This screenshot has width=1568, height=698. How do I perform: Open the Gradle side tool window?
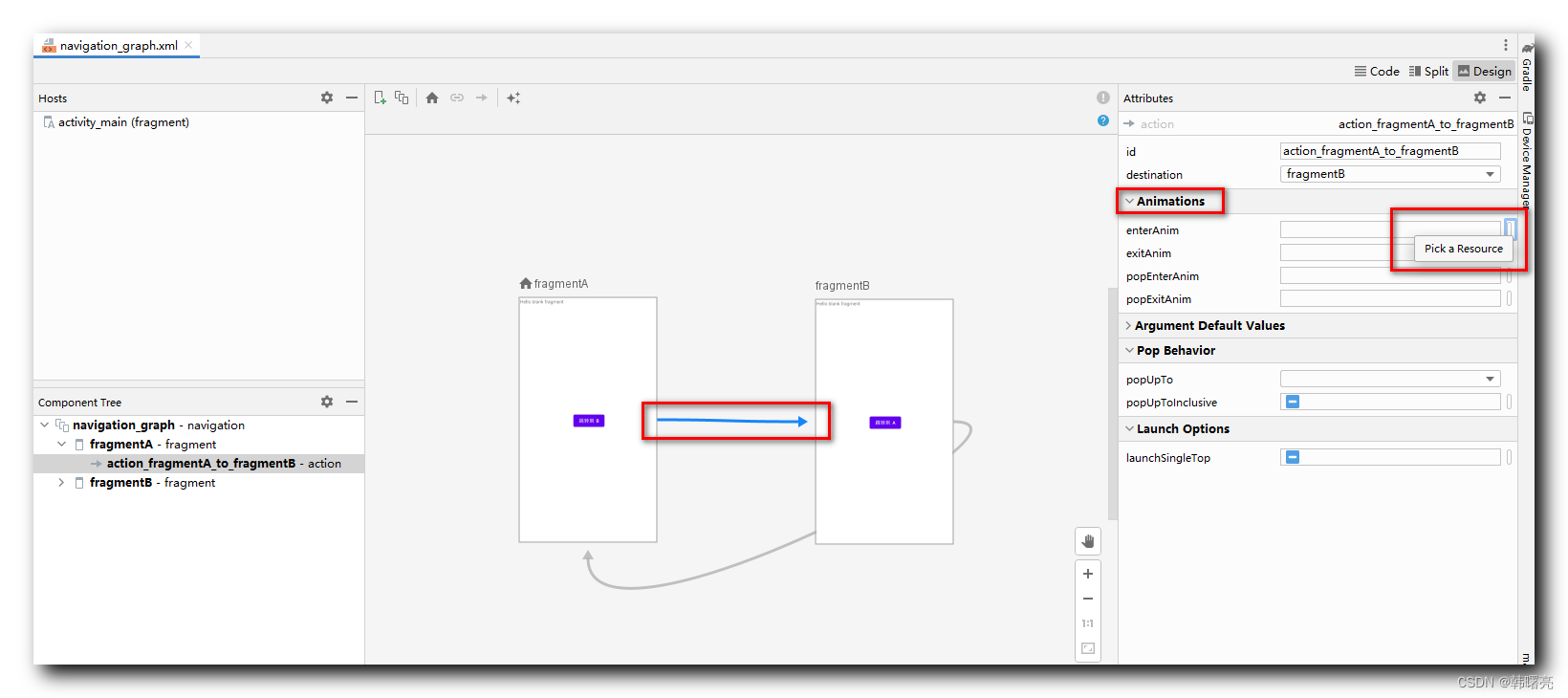[x=1527, y=65]
